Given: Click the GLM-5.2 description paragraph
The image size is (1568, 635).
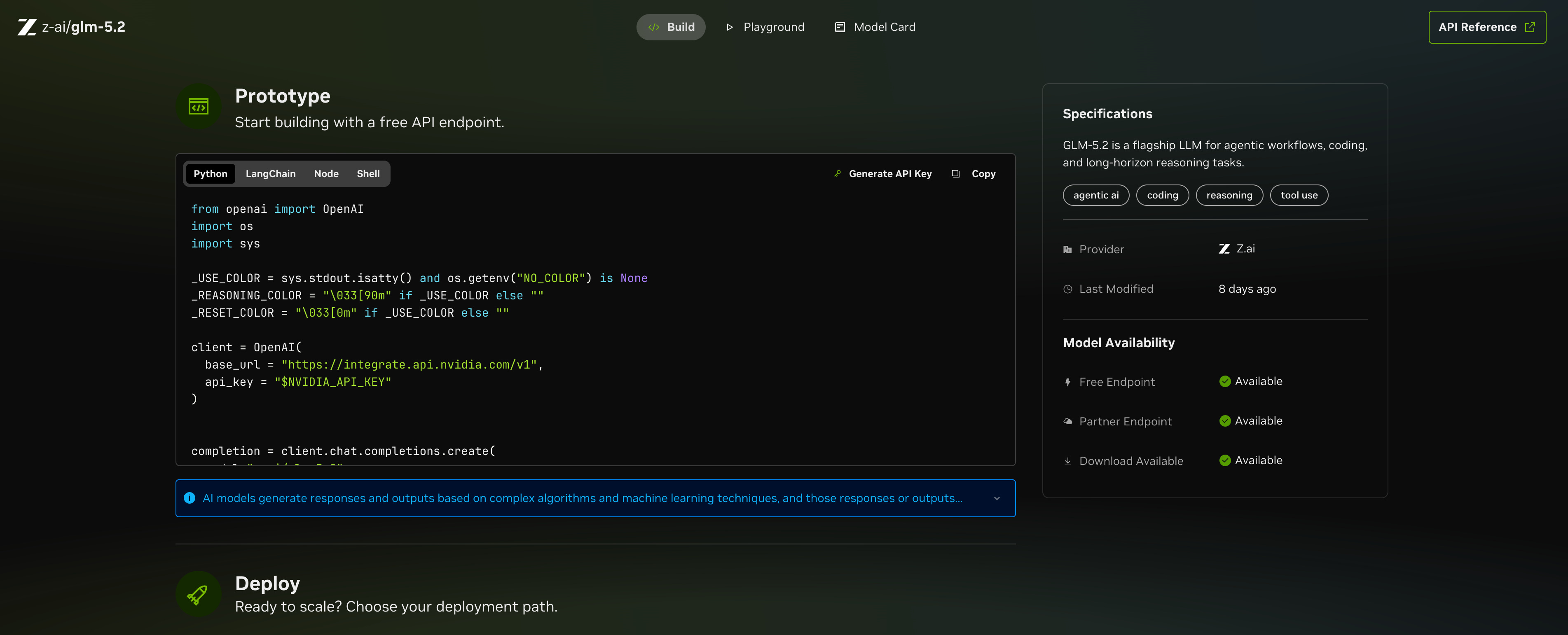Looking at the screenshot, I should click(x=1215, y=154).
